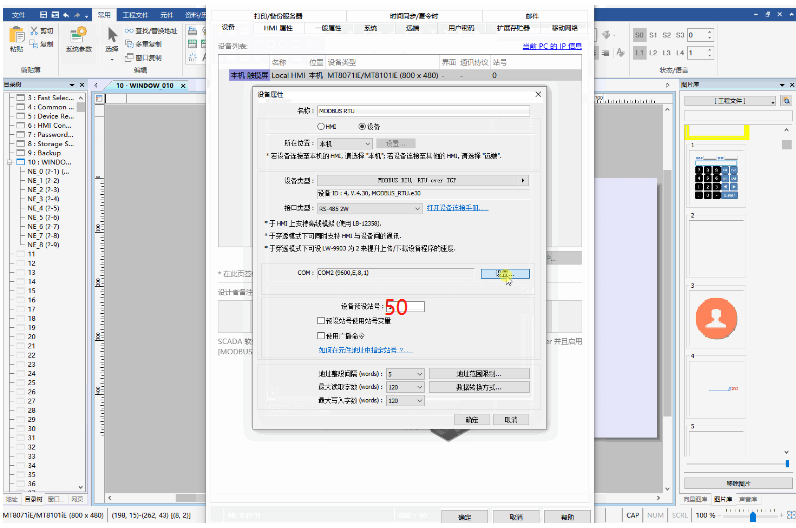This screenshot has width=796, height=528.
Task: Open the 工程文件 (Project File) ribbon tab
Action: [137, 16]
